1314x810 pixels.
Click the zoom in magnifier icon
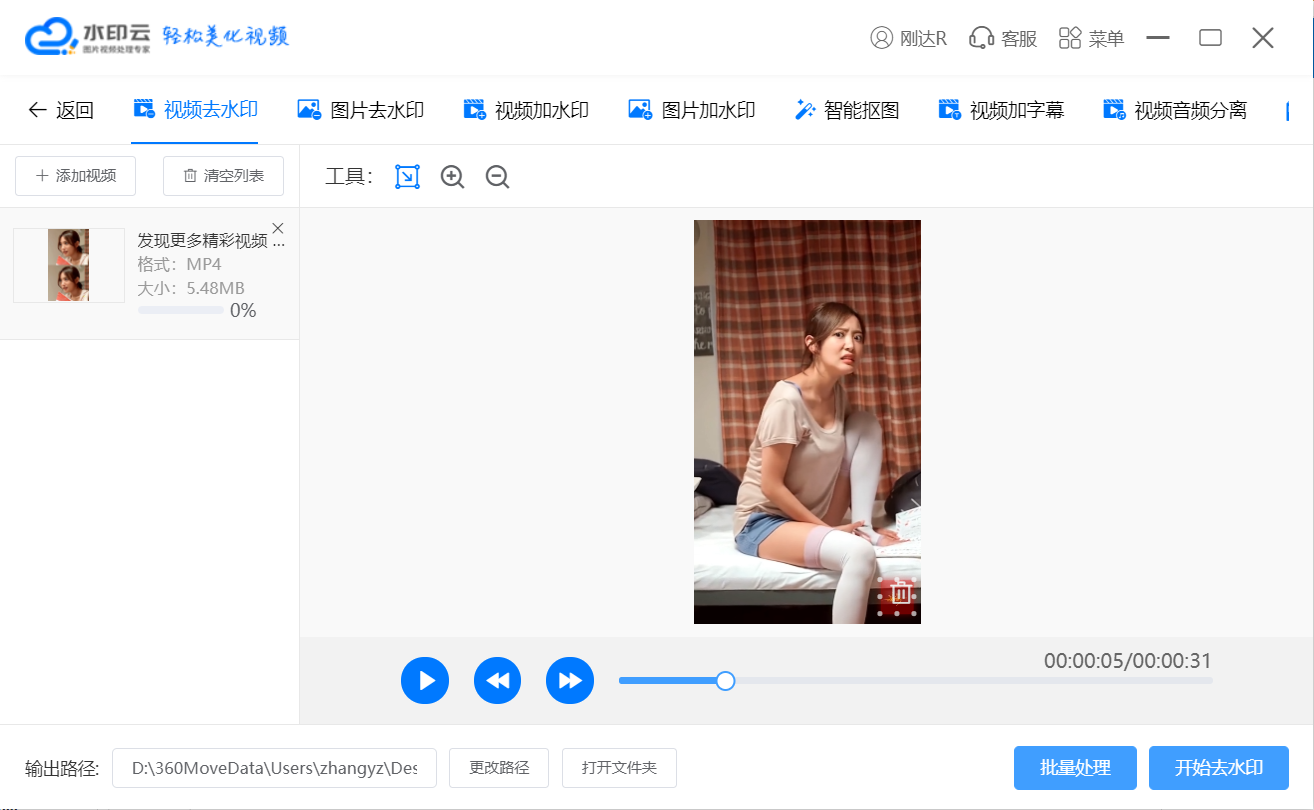click(x=453, y=177)
